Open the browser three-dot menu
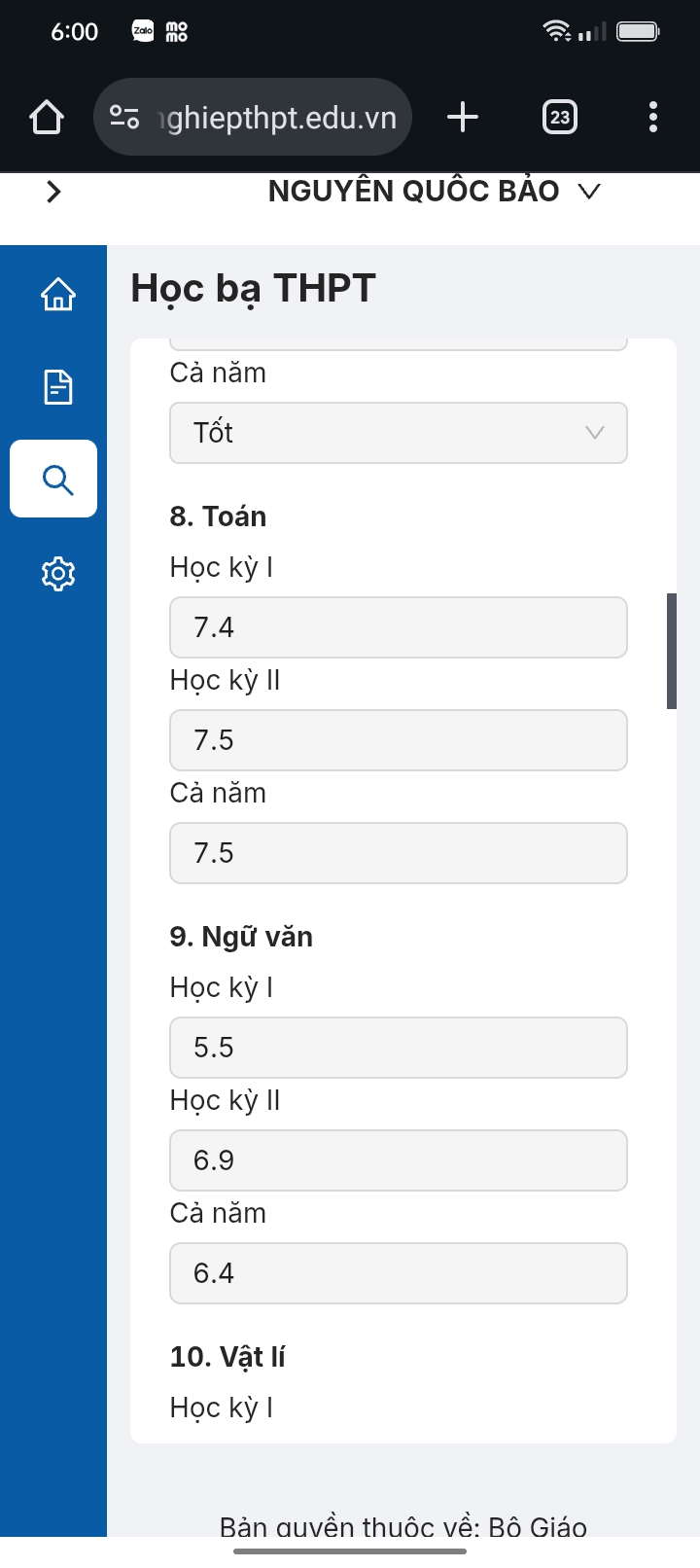This screenshot has height=1568, width=700. (653, 118)
